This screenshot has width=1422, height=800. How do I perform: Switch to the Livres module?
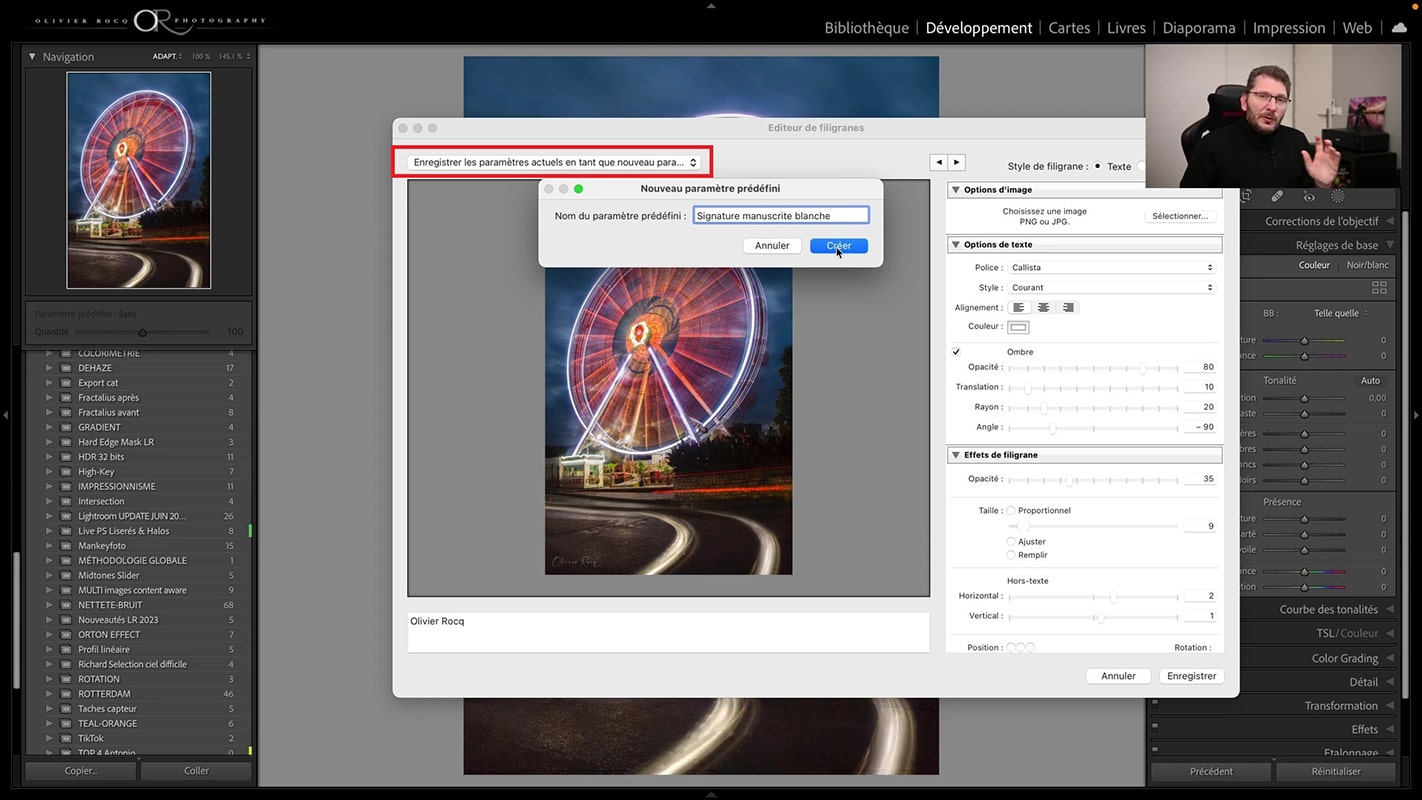point(1126,28)
